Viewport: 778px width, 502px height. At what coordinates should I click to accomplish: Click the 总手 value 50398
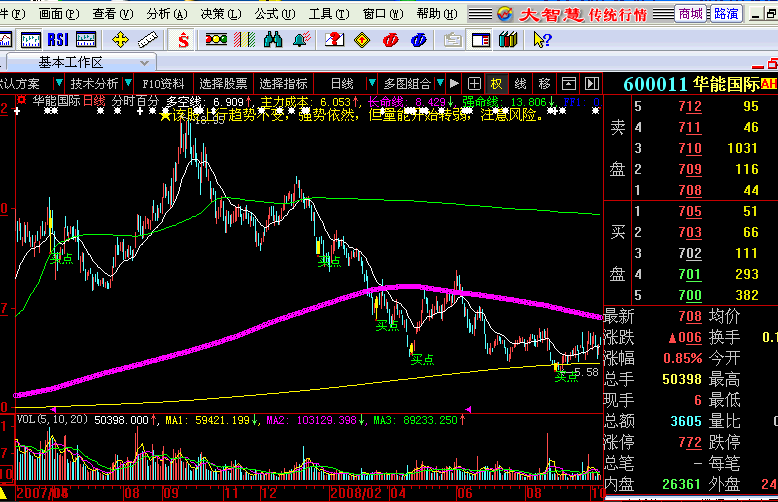(682, 379)
